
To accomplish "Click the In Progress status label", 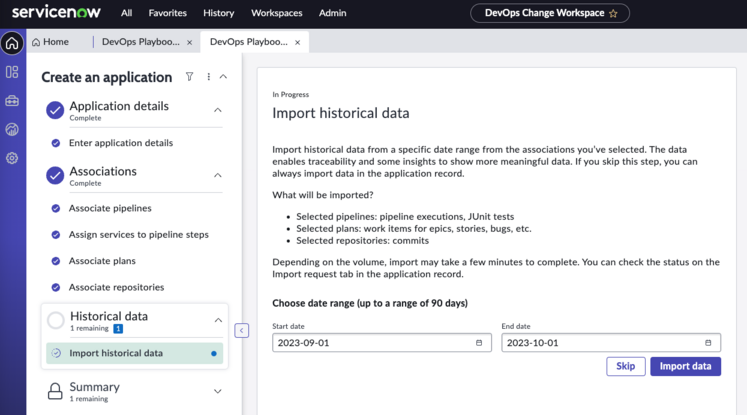I will 290,94.
